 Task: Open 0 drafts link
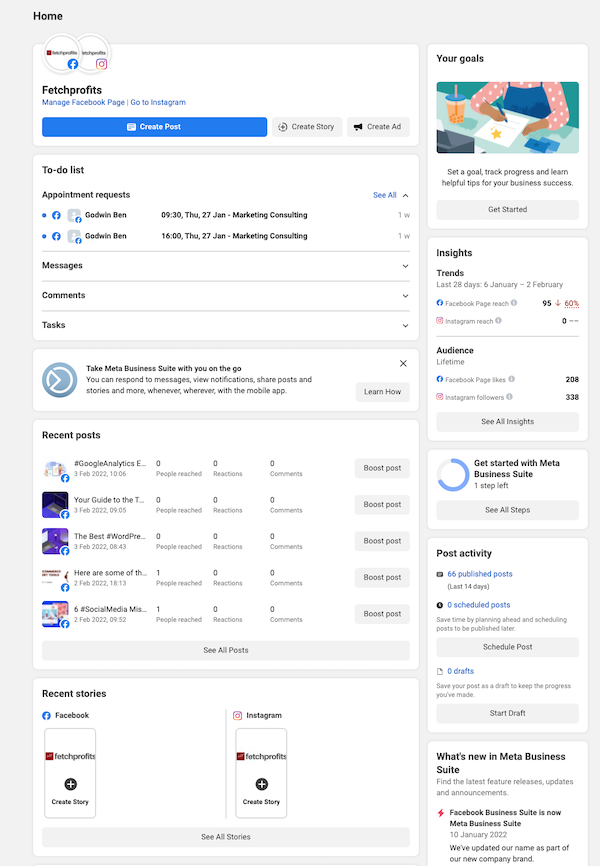(x=461, y=671)
